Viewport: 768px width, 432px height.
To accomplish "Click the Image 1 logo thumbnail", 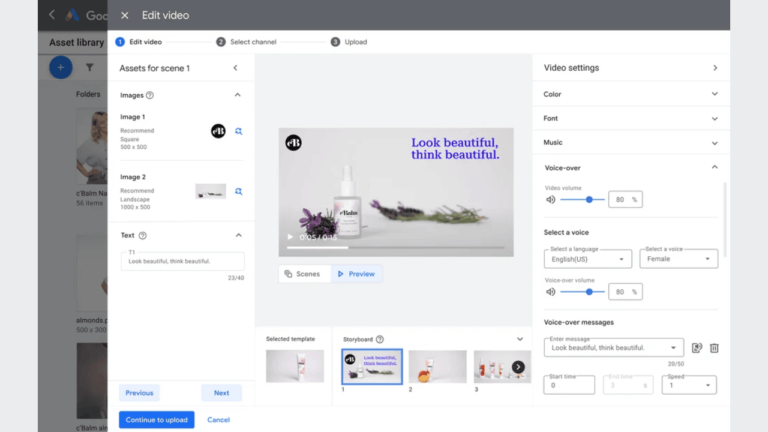I will [x=218, y=131].
